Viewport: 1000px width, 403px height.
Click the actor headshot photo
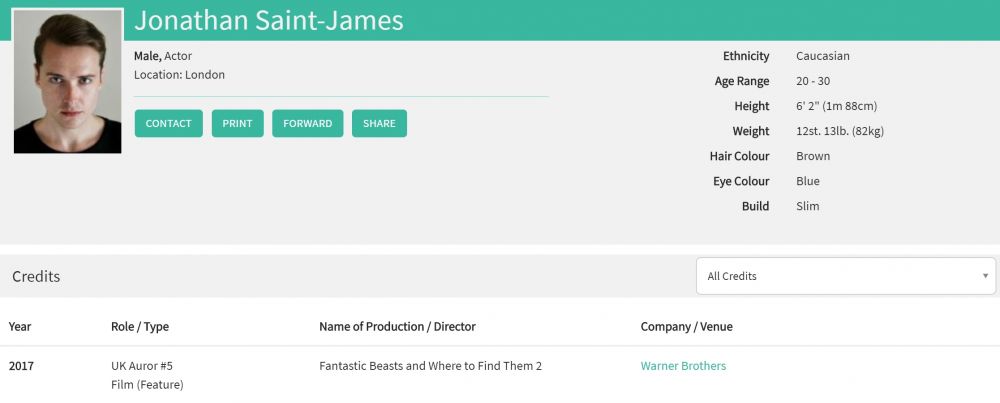pos(68,81)
